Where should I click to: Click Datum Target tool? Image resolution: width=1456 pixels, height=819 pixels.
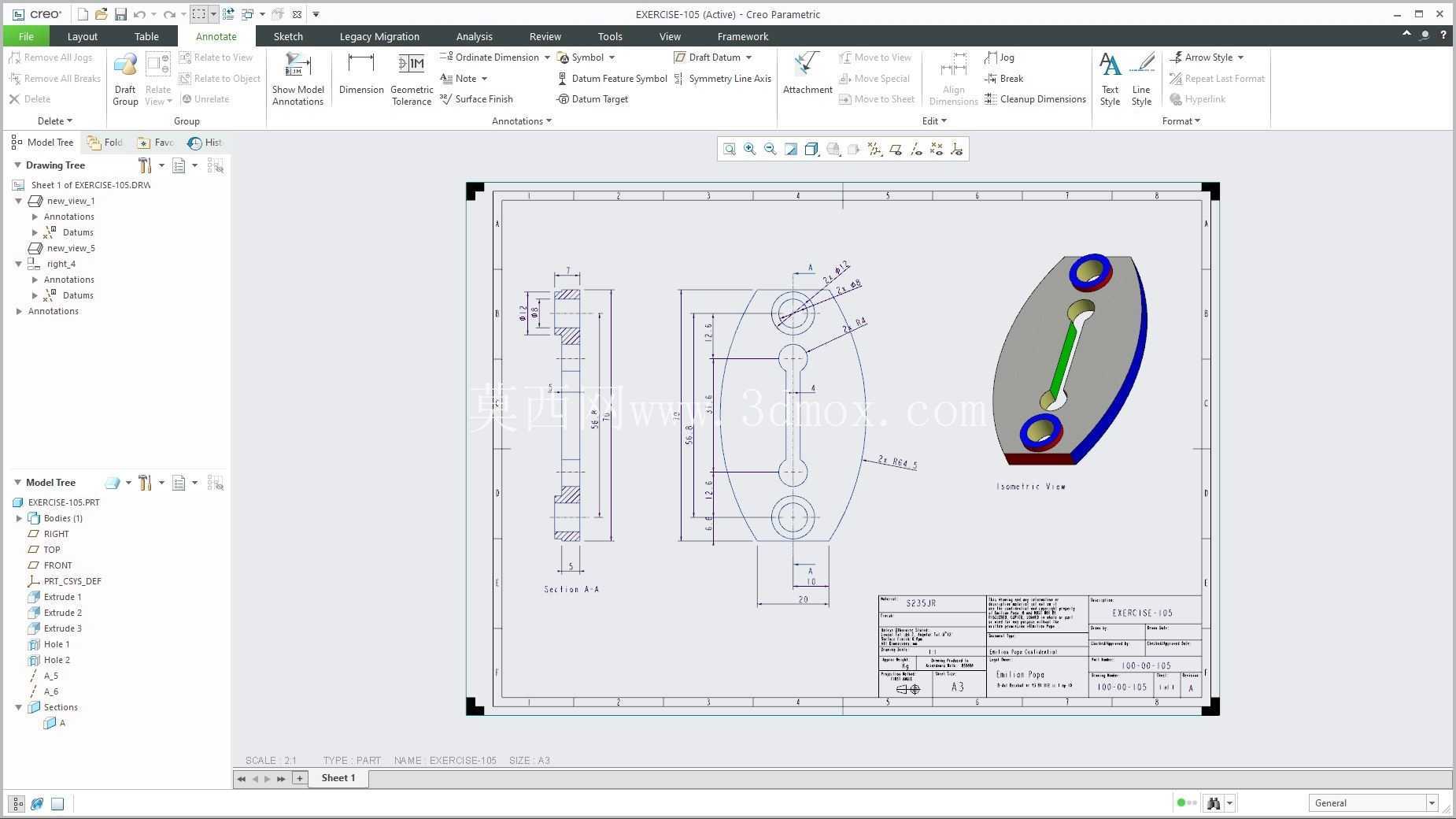(593, 99)
